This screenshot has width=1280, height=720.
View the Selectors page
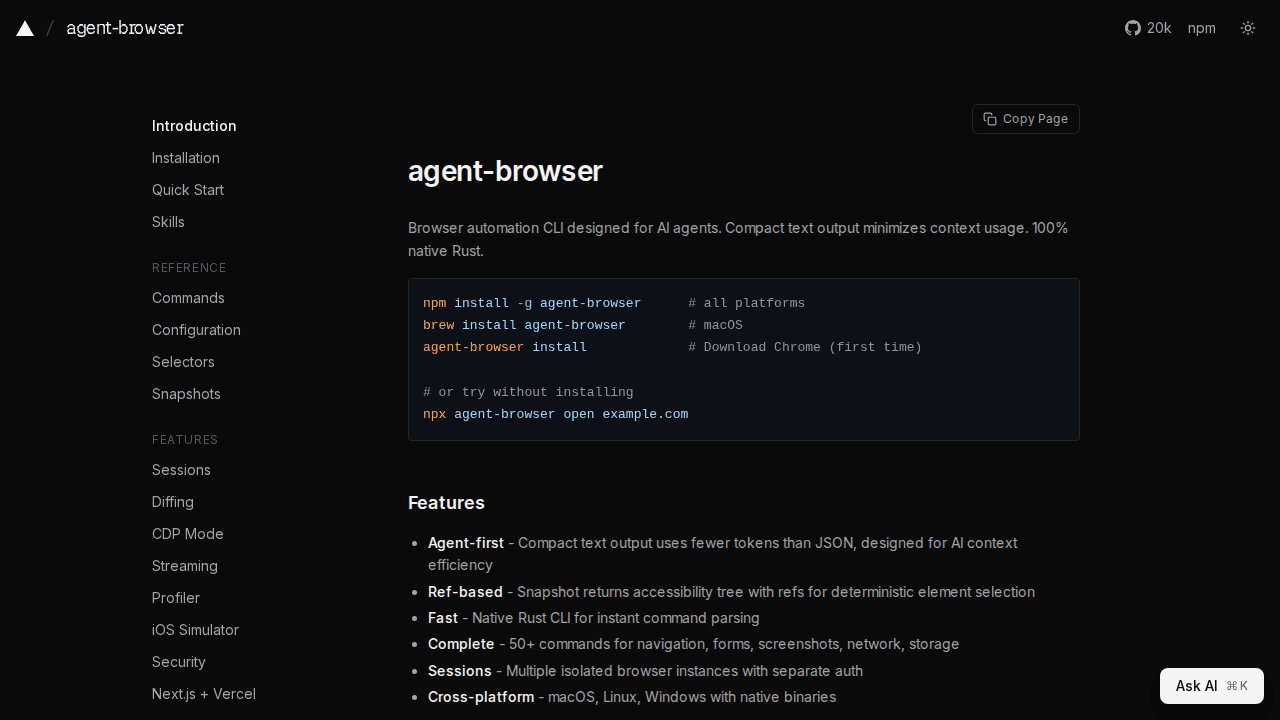183,362
